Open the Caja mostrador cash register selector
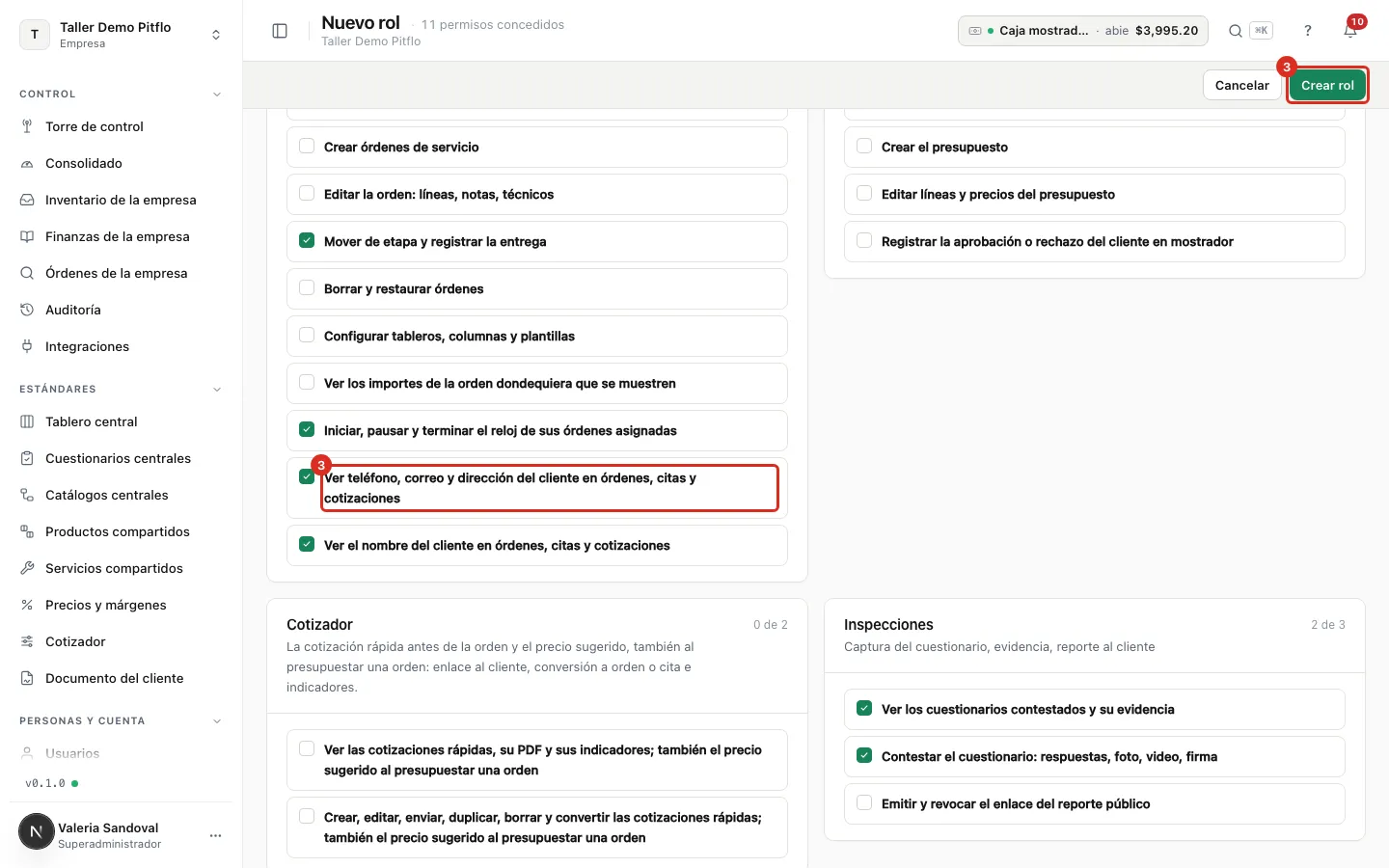 (1083, 31)
